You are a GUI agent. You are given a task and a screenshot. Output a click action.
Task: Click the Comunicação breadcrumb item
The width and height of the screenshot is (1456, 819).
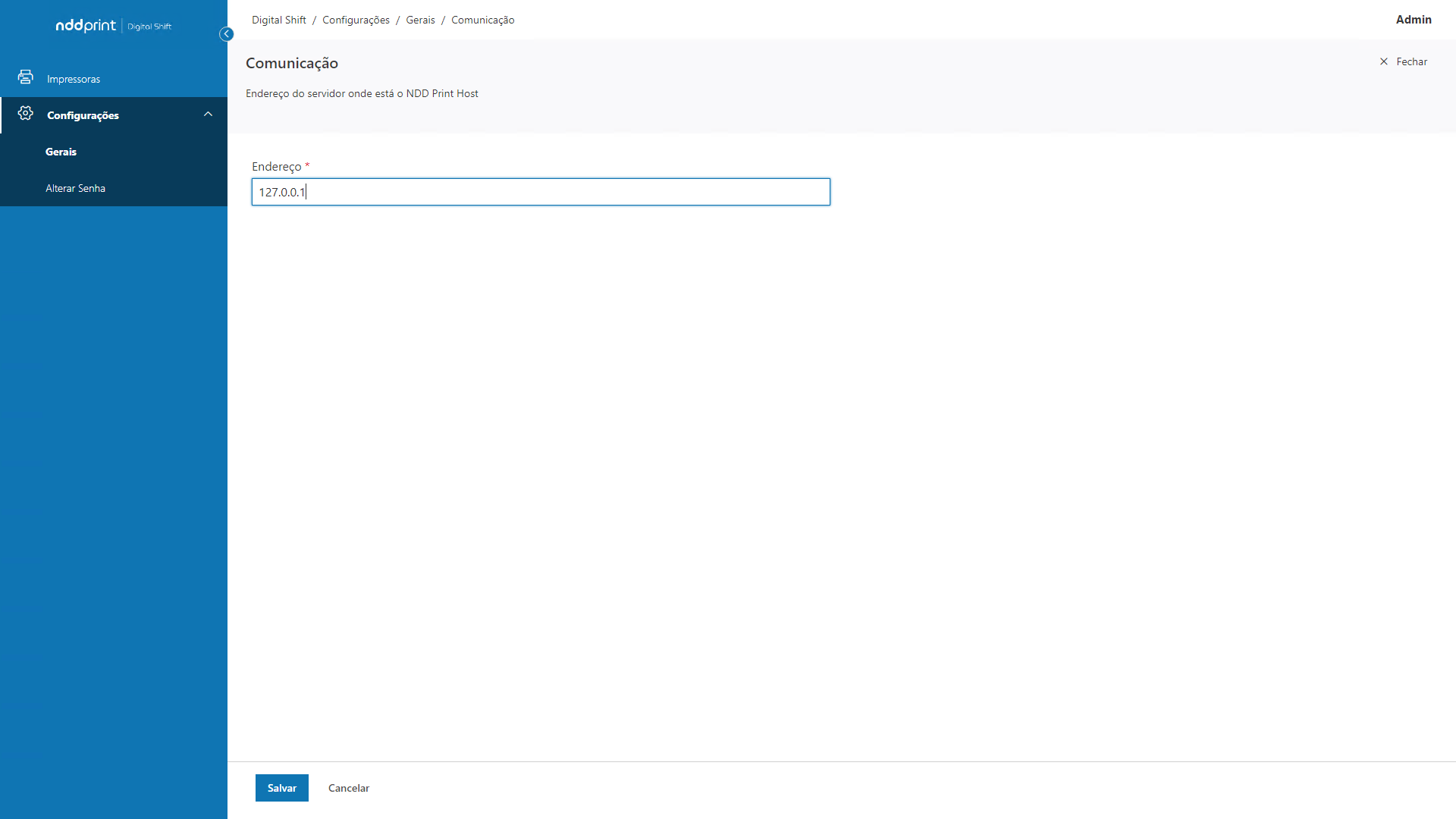click(482, 20)
